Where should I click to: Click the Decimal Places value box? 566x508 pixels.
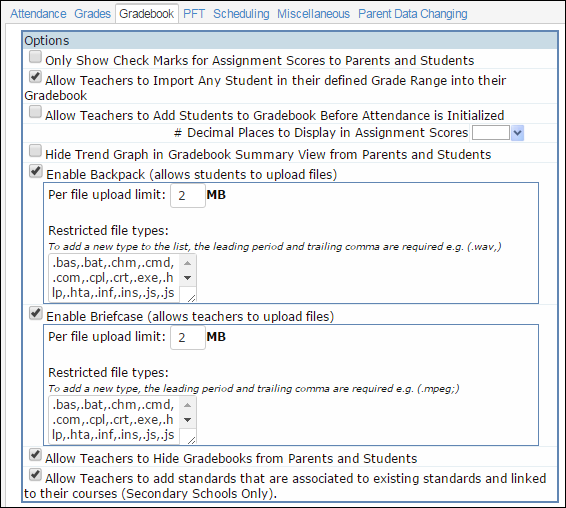pos(491,133)
